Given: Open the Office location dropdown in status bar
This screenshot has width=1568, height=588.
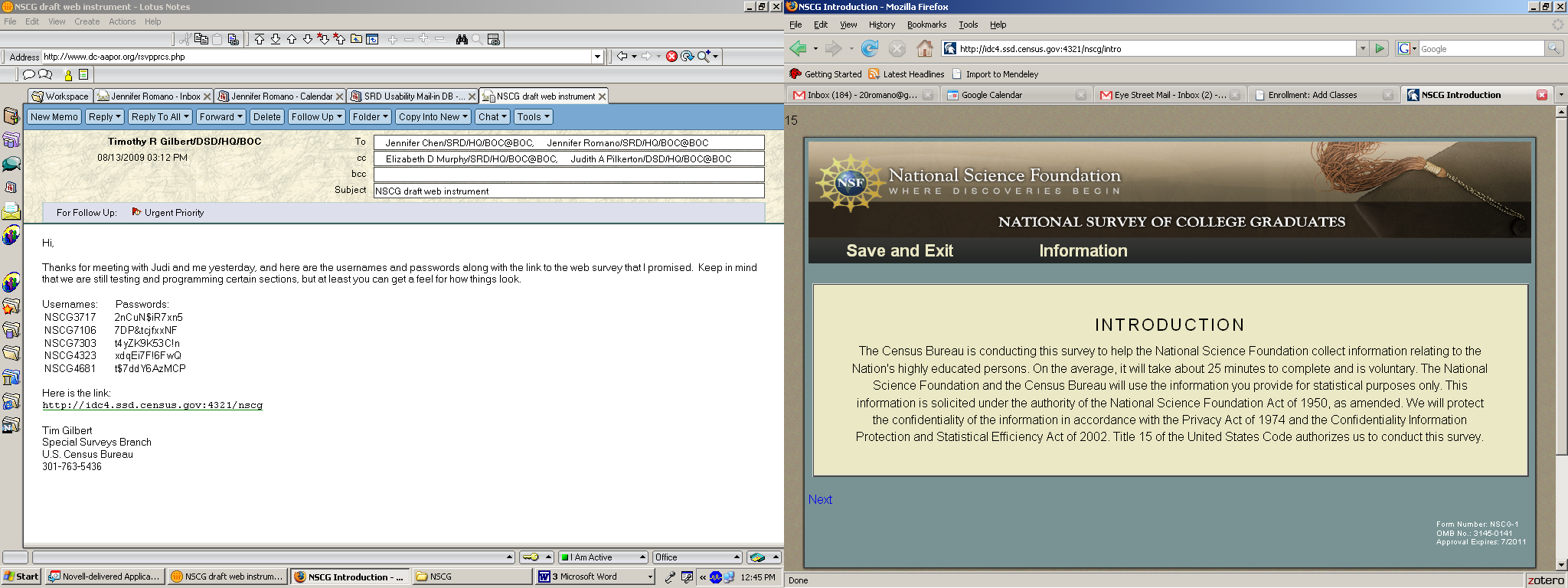Looking at the screenshot, I should 697,557.
